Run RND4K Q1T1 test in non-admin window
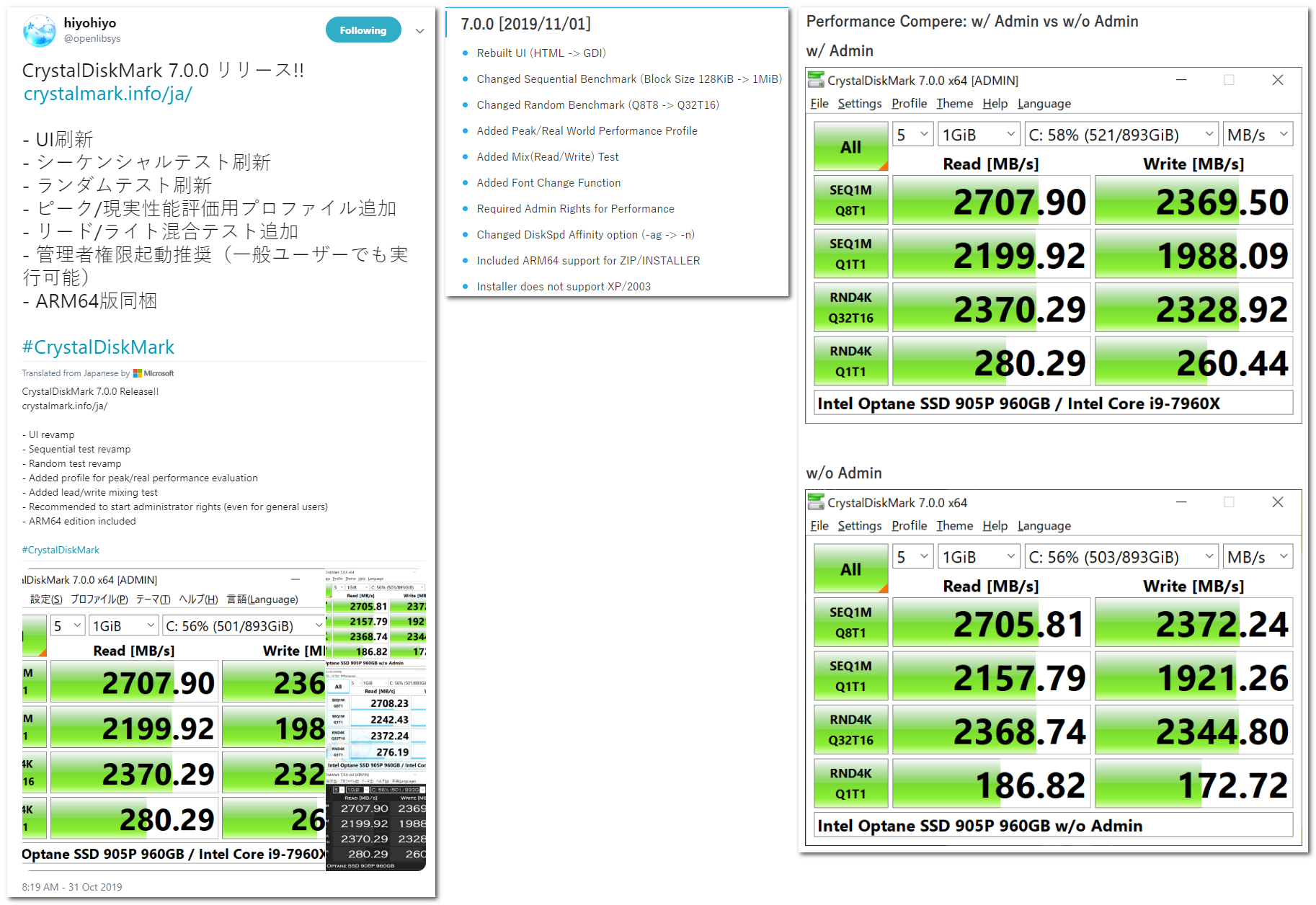The image size is (1316, 905). tap(851, 783)
